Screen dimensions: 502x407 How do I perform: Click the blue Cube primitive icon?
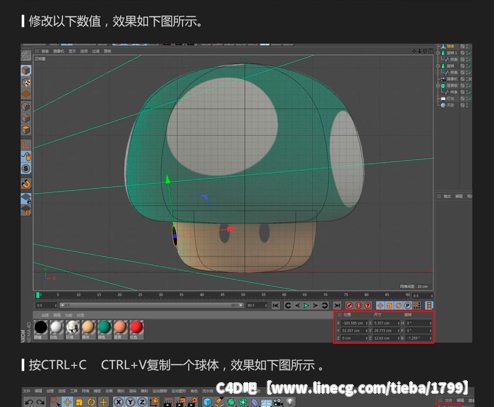pos(207,402)
